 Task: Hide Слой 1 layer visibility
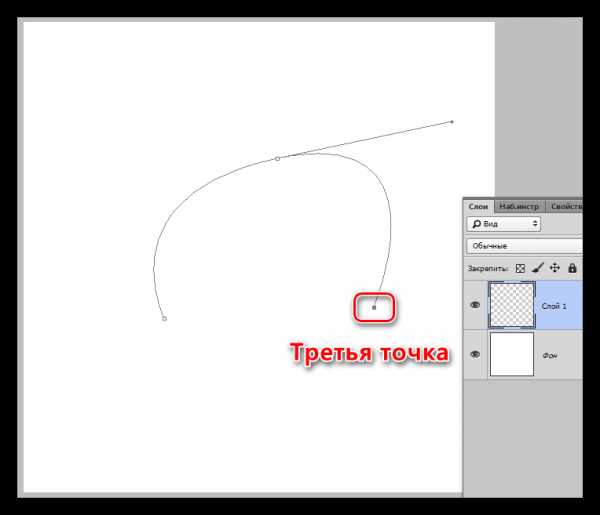coord(475,305)
